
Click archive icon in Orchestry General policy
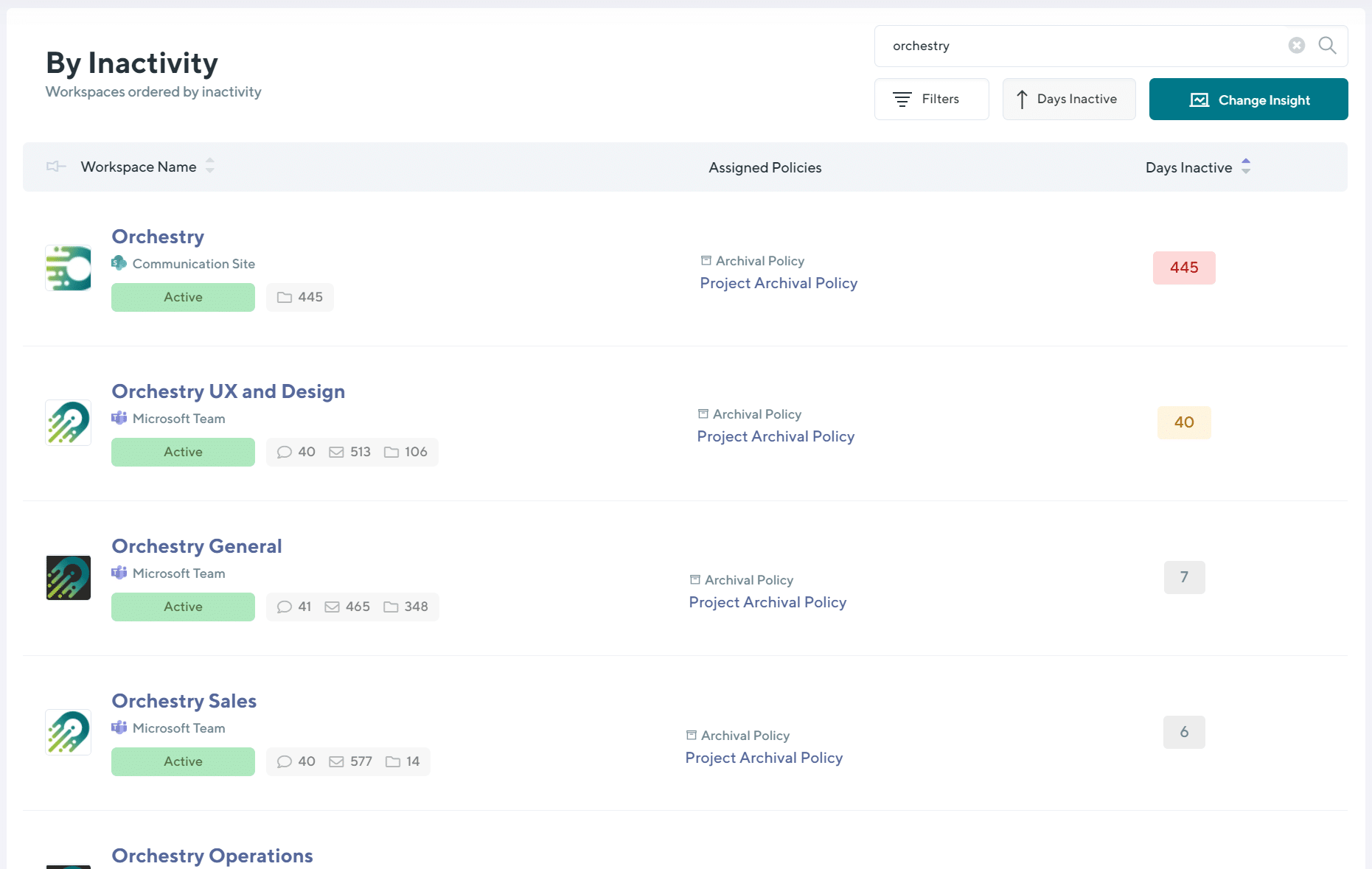(x=694, y=579)
